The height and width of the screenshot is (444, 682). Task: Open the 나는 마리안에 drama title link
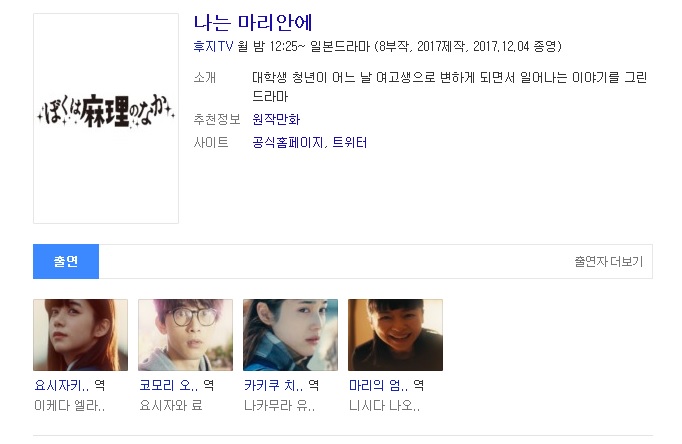(253, 23)
